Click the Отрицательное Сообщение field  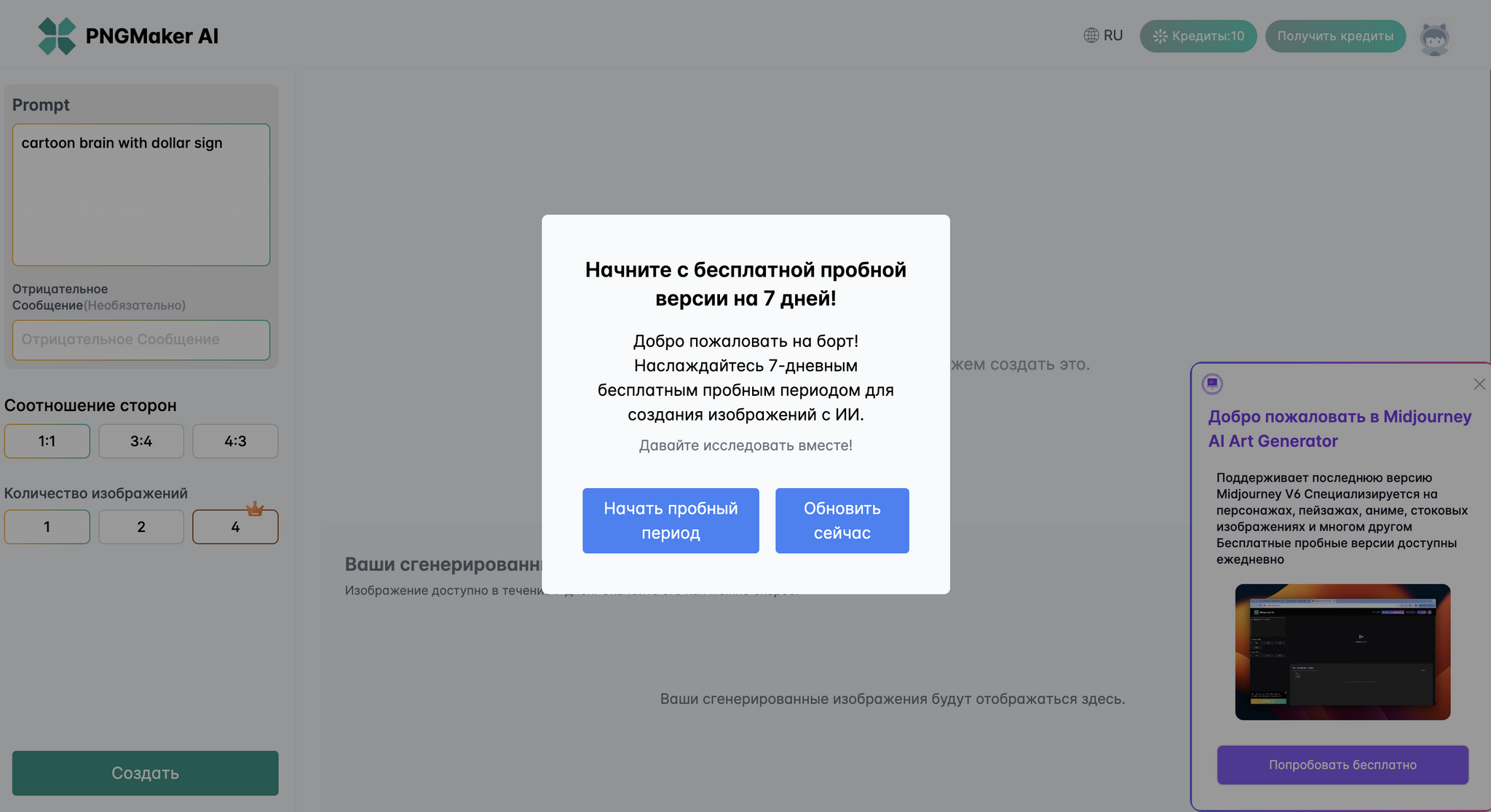pos(141,339)
